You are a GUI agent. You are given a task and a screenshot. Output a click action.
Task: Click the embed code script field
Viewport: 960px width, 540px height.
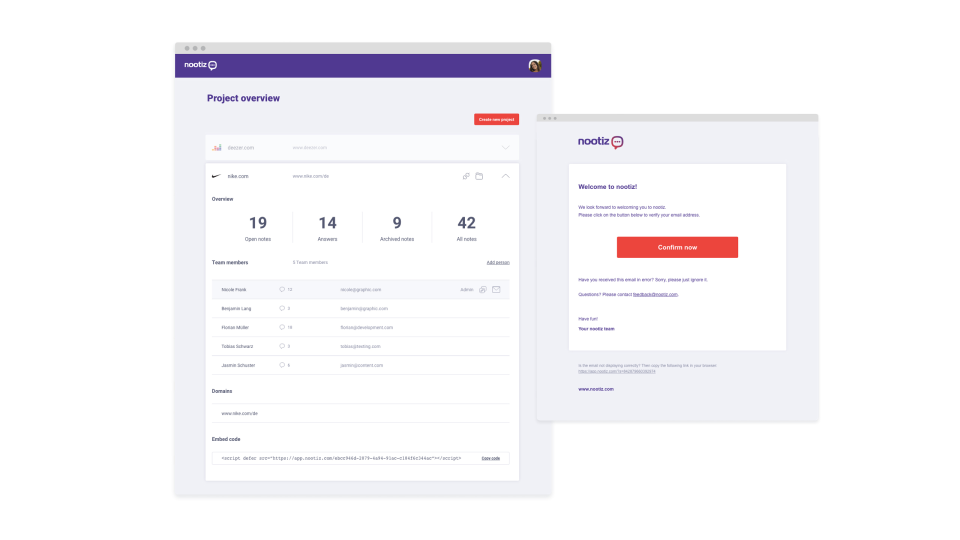(x=361, y=458)
